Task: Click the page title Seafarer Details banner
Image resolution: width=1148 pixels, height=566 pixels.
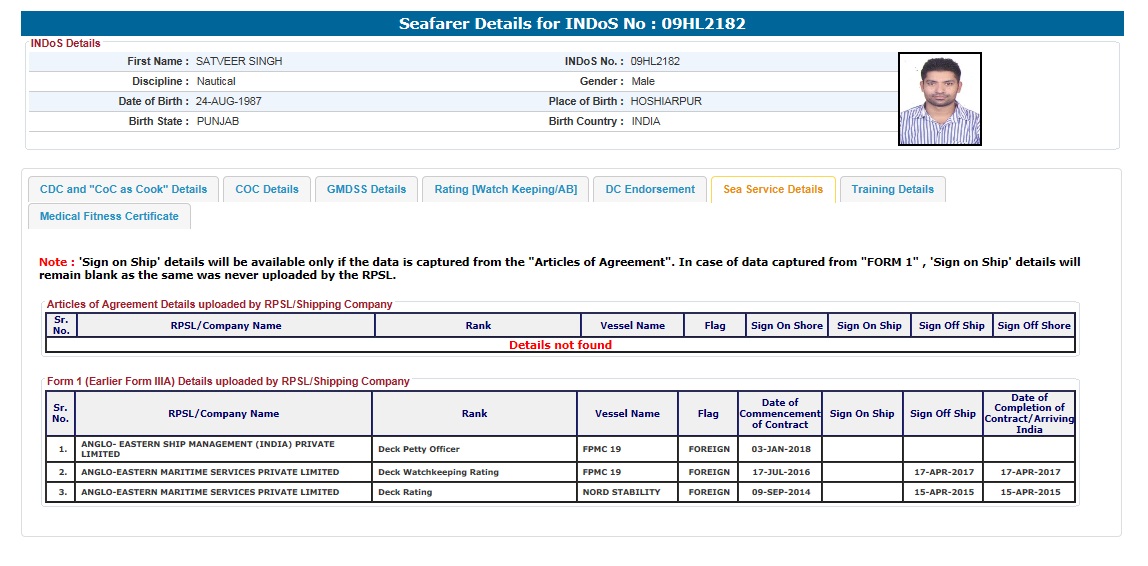Action: tap(572, 23)
